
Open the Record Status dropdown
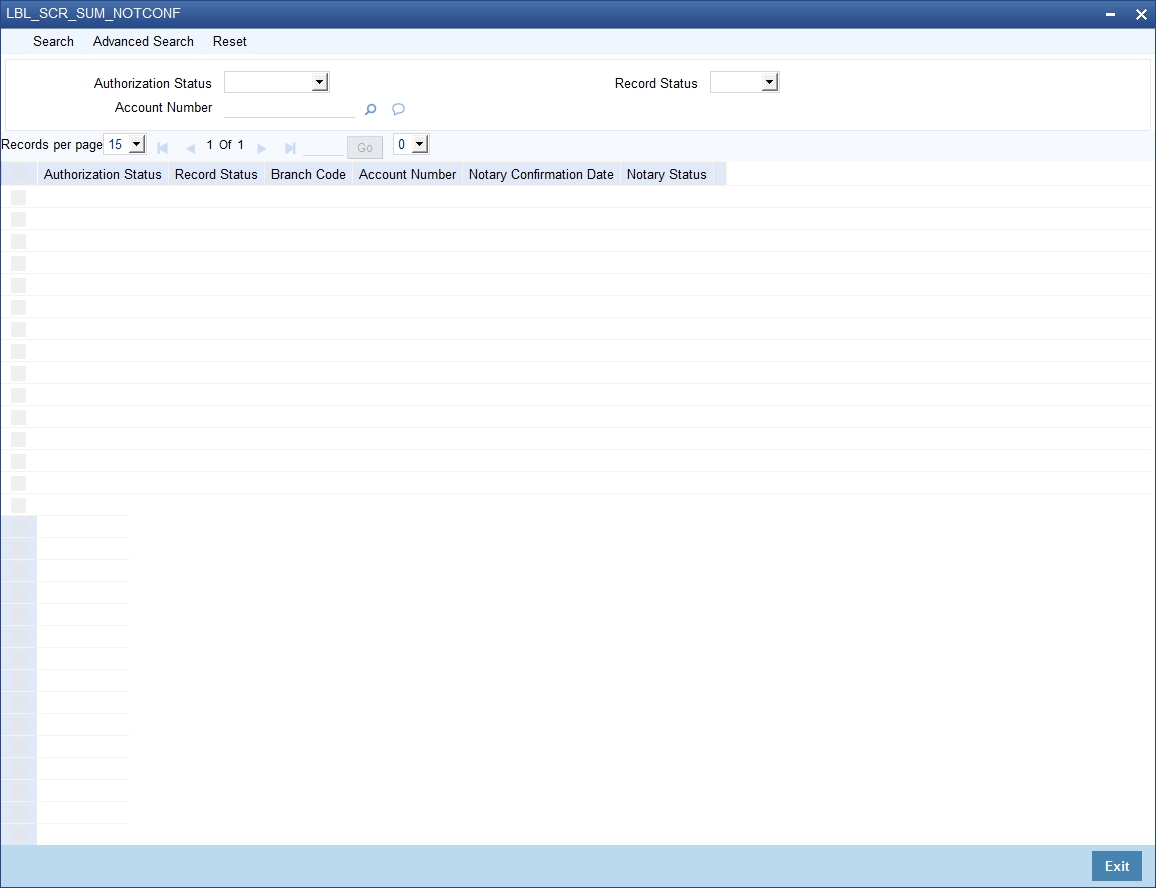coord(745,82)
